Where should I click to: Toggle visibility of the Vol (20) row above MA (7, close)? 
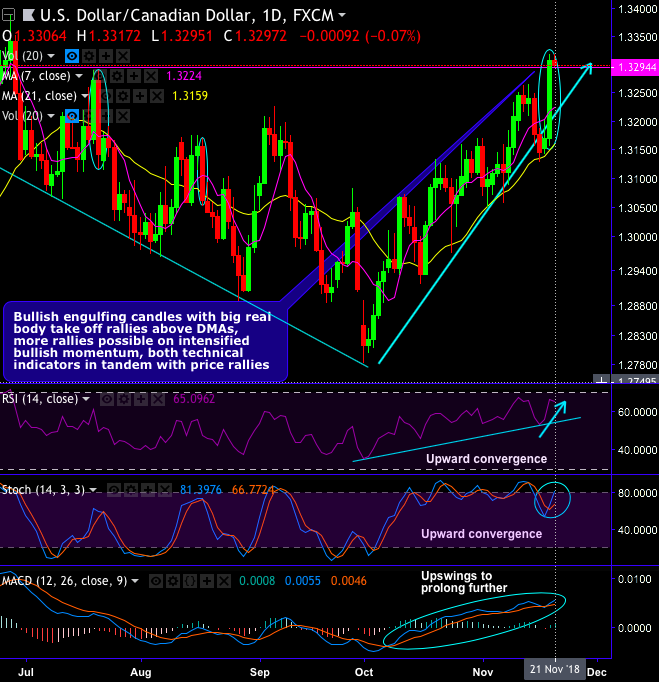[x=72, y=56]
